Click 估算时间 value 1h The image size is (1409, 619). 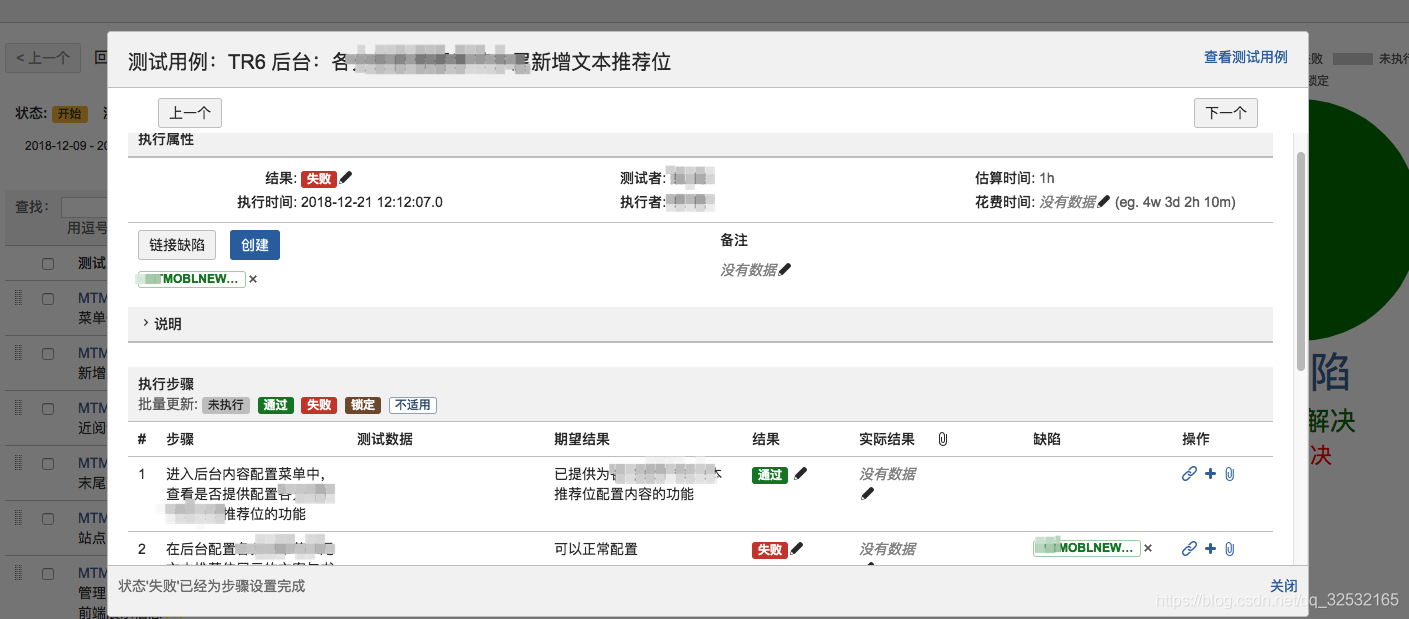(x=1047, y=178)
